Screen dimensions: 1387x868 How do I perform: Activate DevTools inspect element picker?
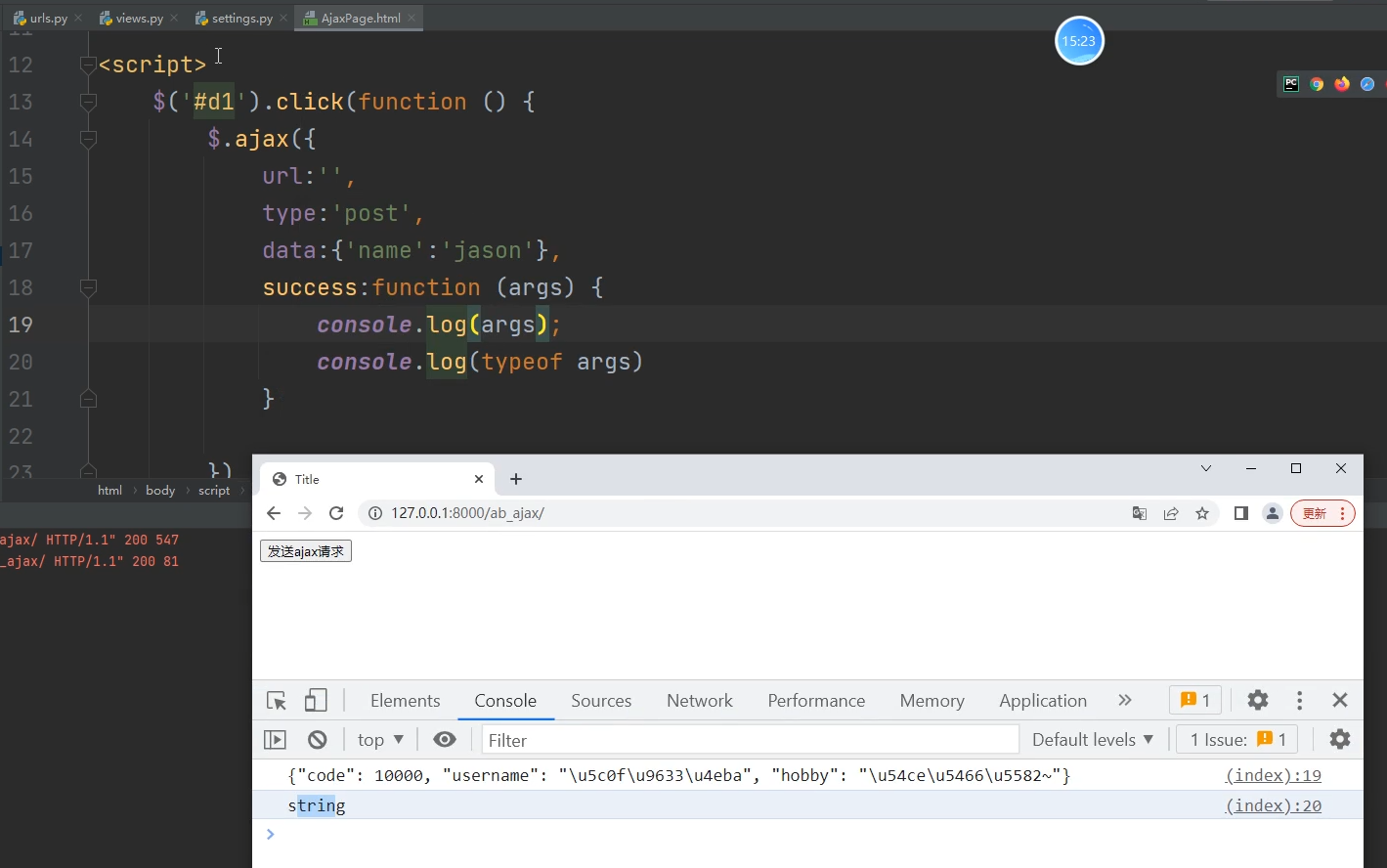click(277, 701)
